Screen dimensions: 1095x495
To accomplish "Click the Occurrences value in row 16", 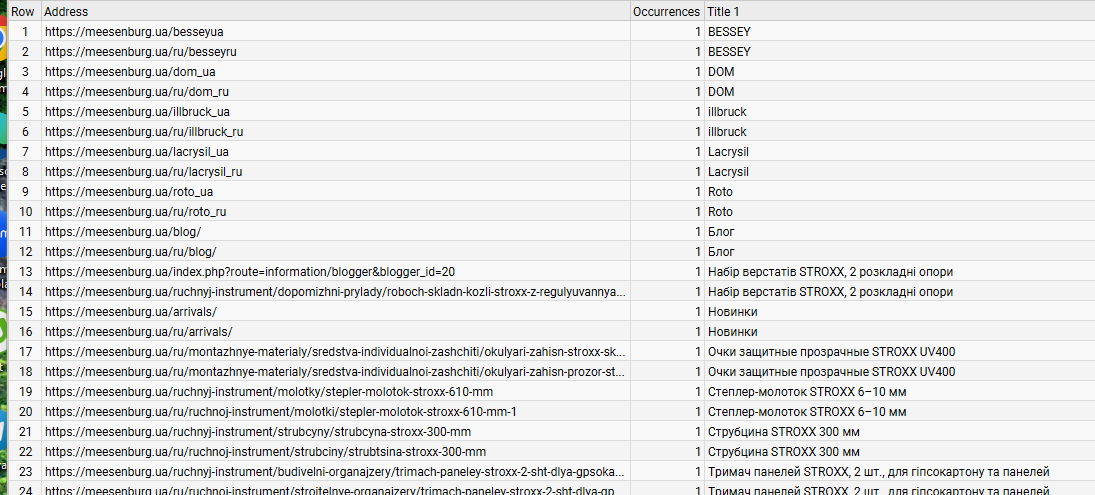I will pos(698,332).
